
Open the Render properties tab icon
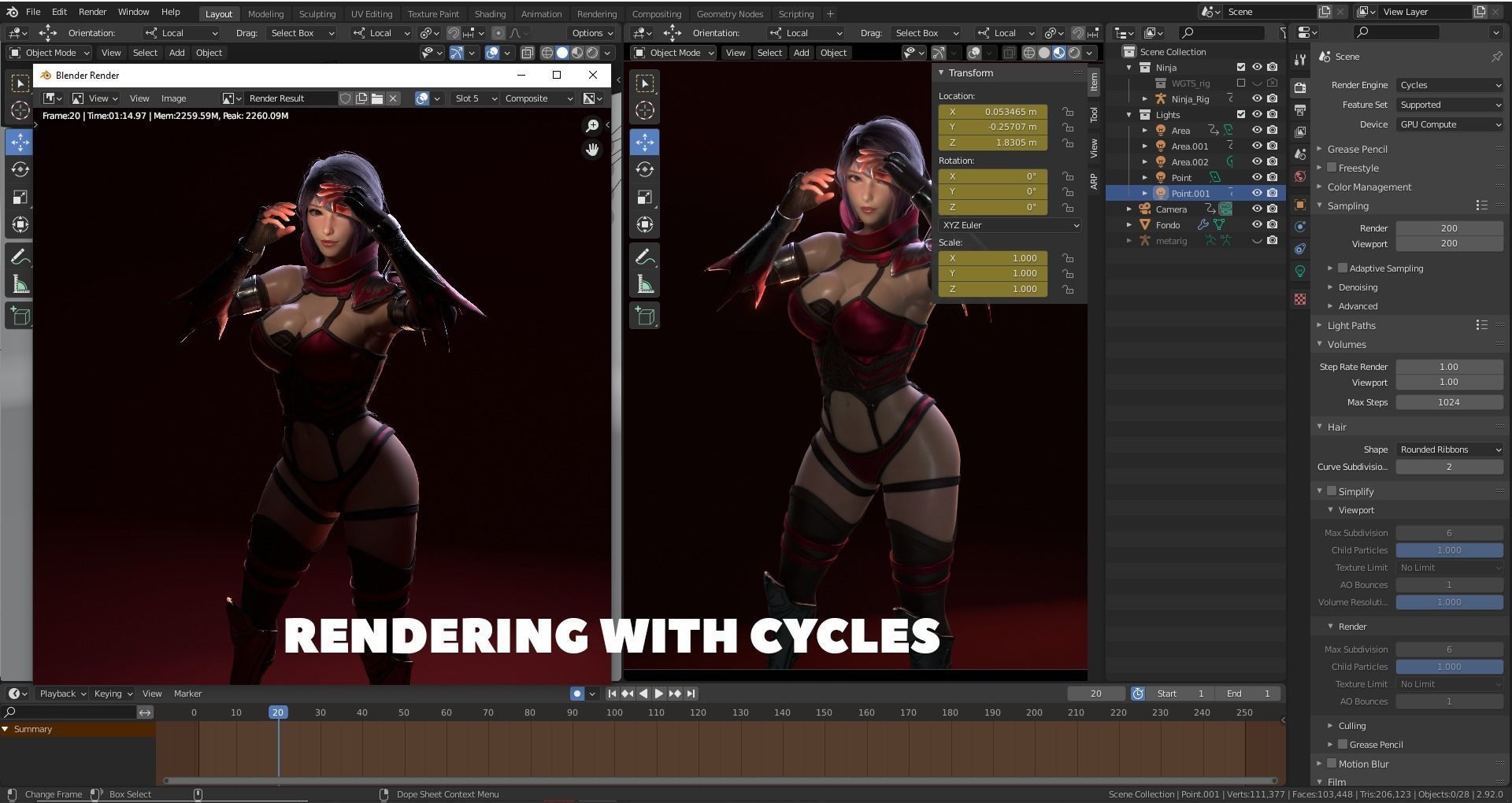[x=1300, y=87]
